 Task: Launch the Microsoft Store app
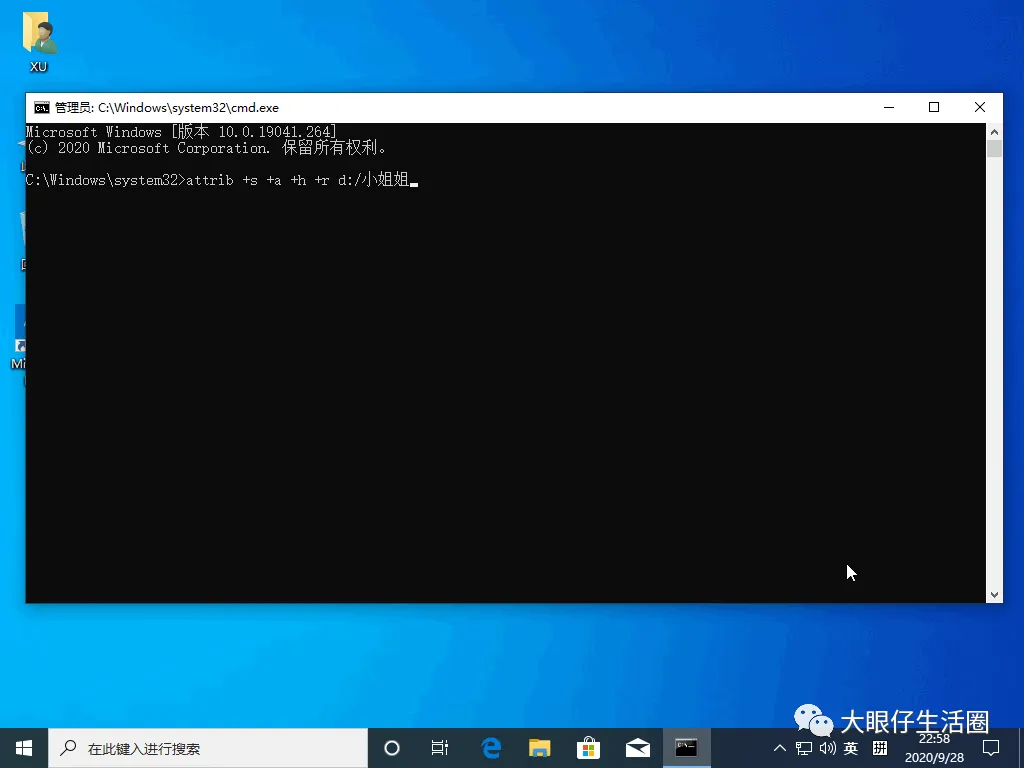[x=588, y=747]
